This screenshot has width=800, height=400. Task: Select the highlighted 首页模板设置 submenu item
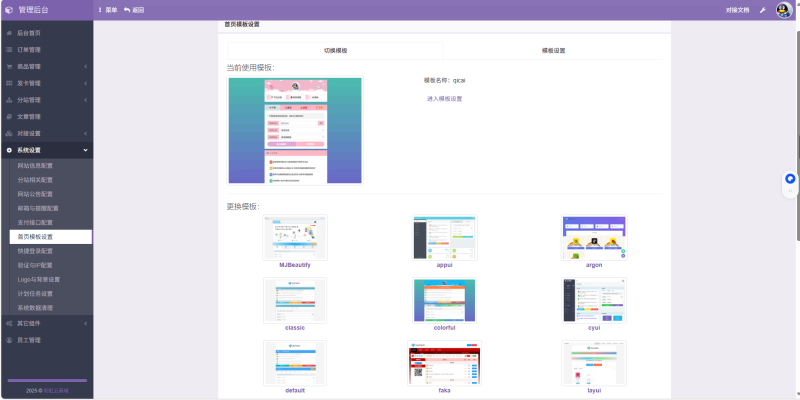pyautogui.click(x=51, y=237)
